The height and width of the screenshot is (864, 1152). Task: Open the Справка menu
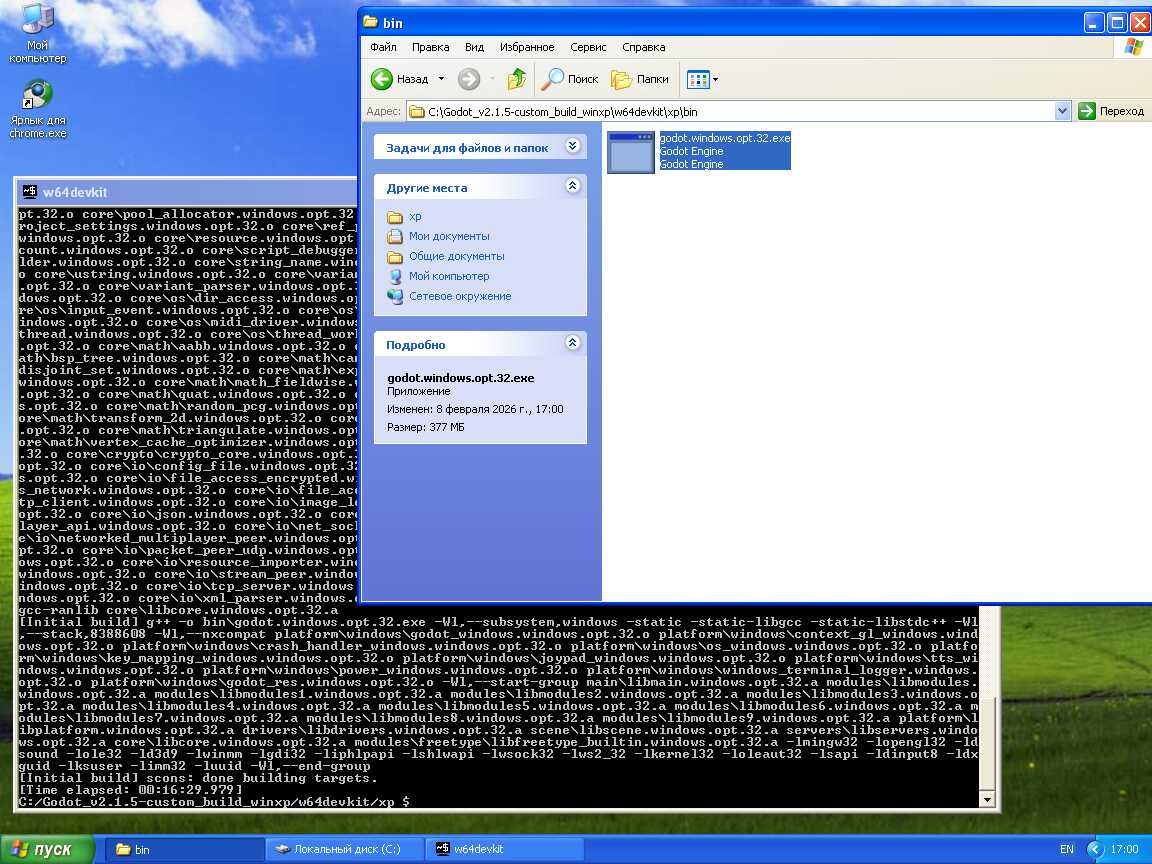pyautogui.click(x=644, y=47)
